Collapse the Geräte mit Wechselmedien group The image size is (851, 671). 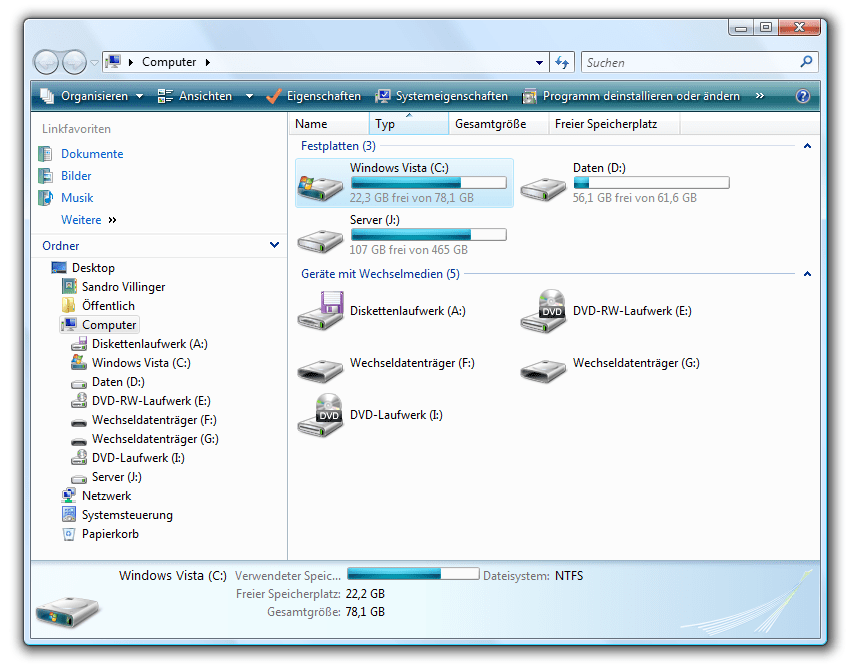pos(807,274)
